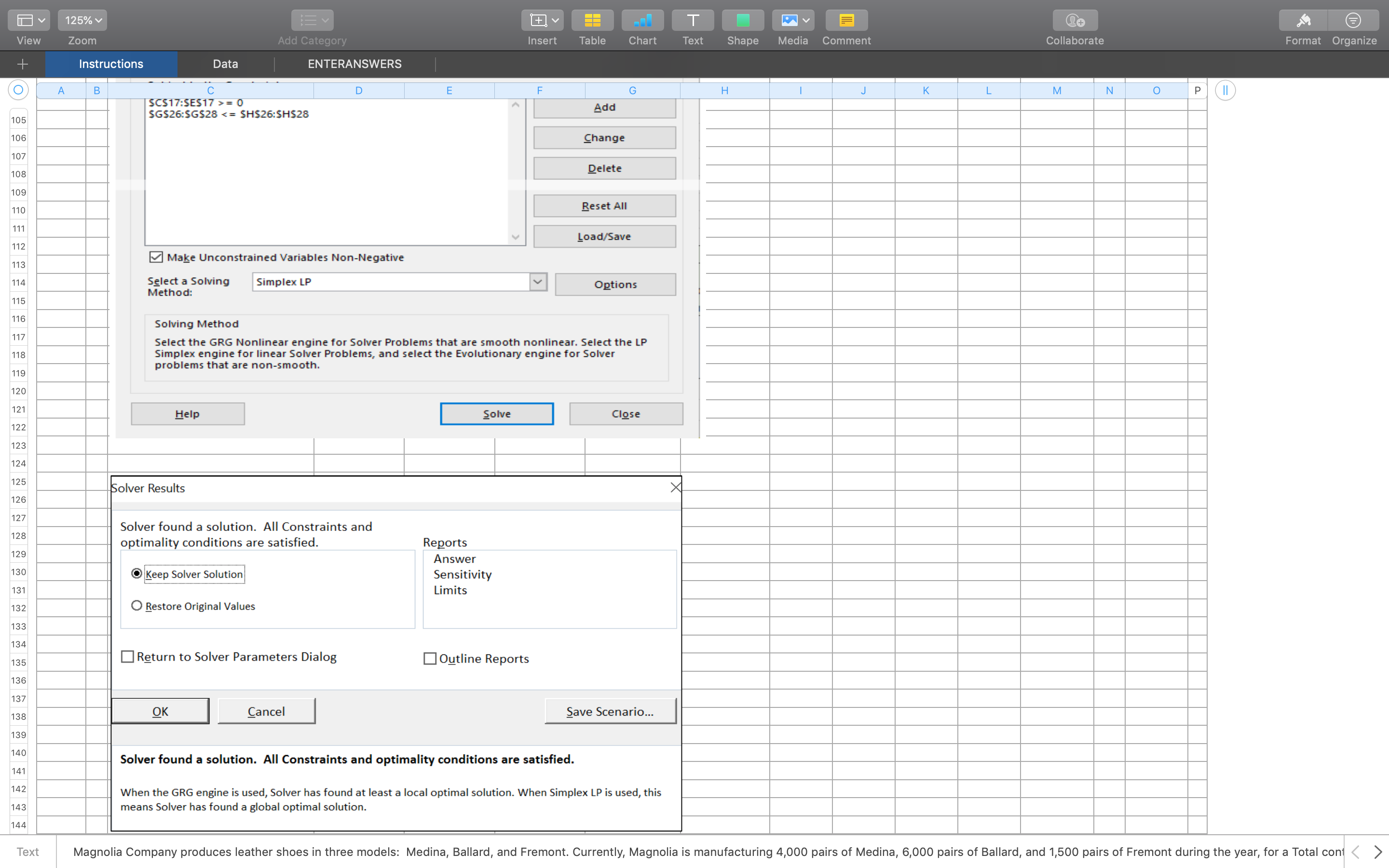This screenshot has height=868, width=1389.
Task: Open the Solving Method dropdown
Action: (x=537, y=281)
